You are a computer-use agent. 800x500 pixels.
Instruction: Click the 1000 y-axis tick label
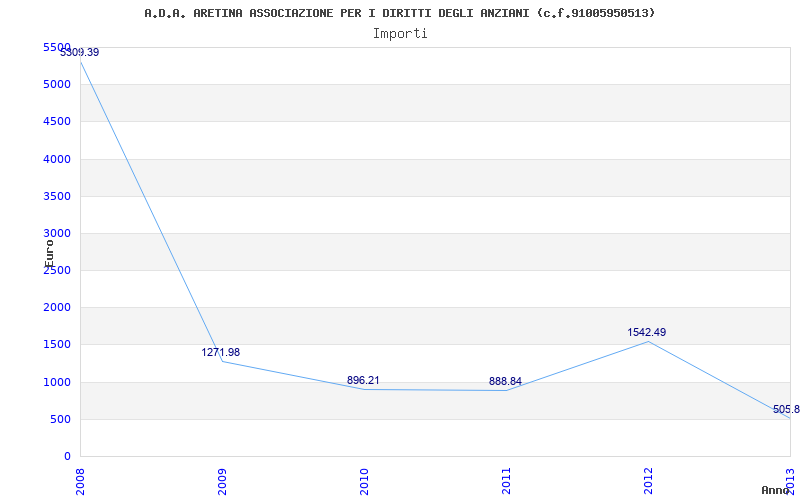pos(57,382)
